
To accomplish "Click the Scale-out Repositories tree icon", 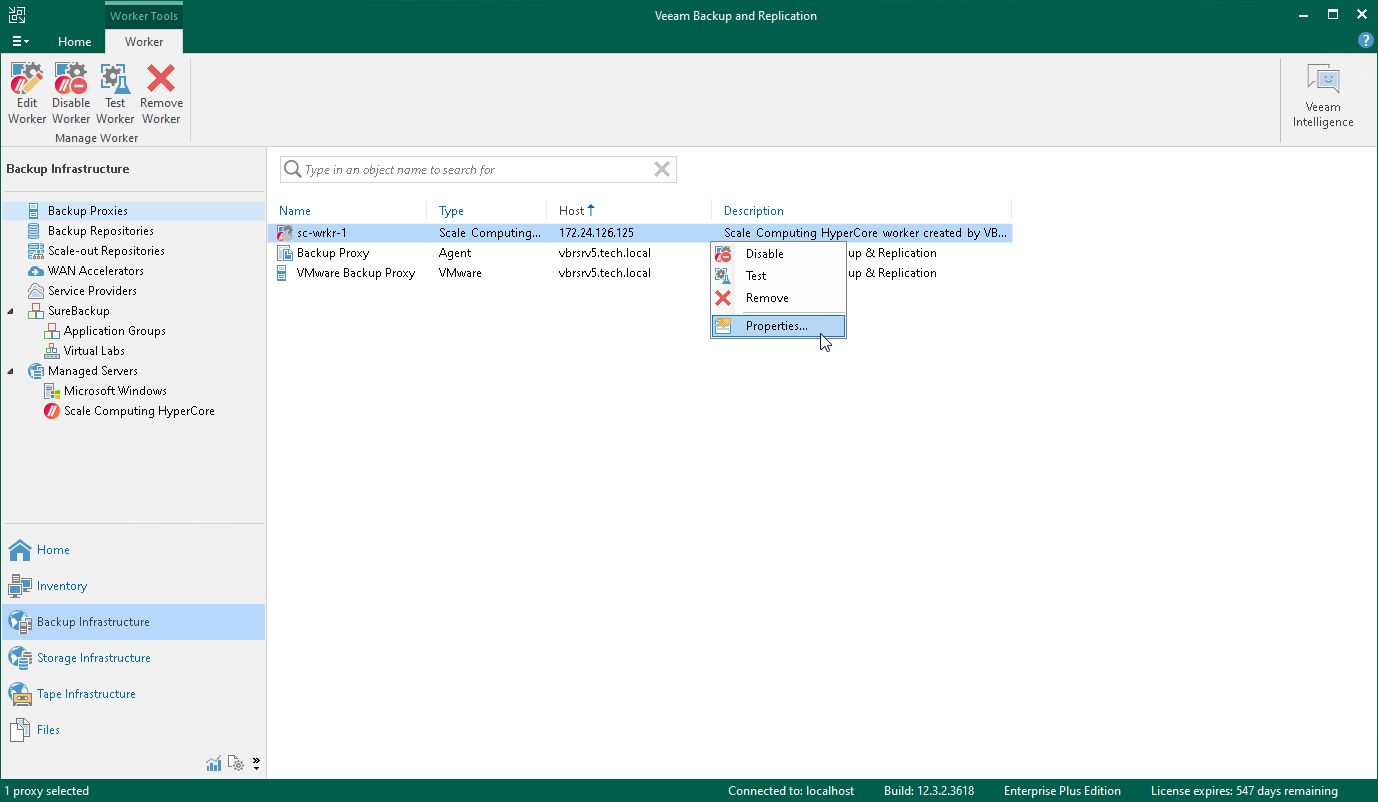I will pos(35,251).
